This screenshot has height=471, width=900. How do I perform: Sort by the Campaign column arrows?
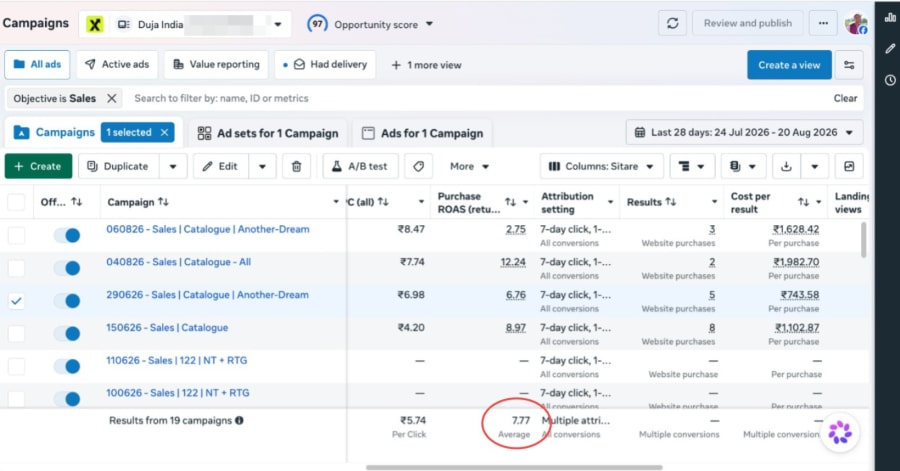click(164, 202)
